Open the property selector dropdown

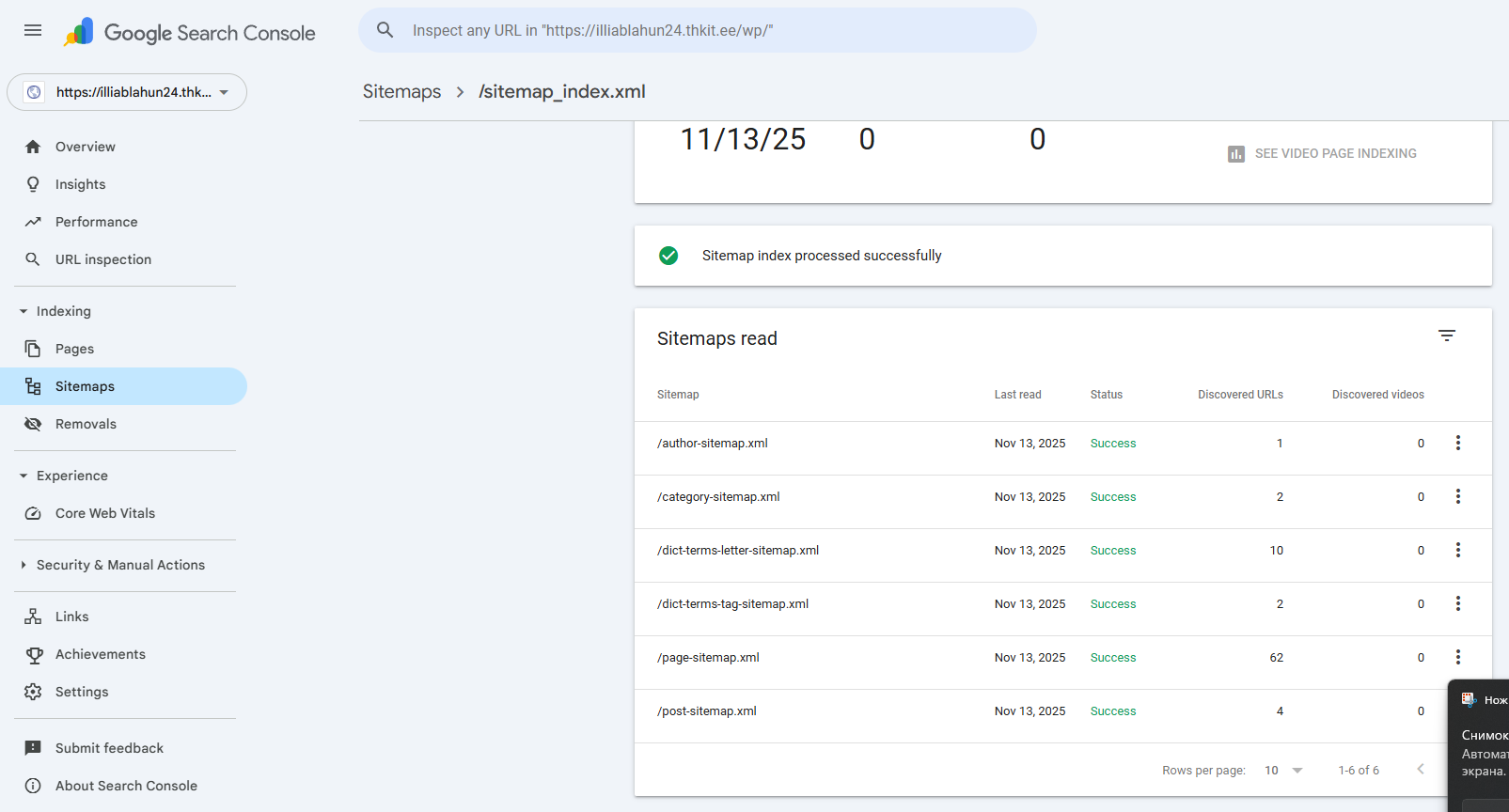[x=127, y=92]
